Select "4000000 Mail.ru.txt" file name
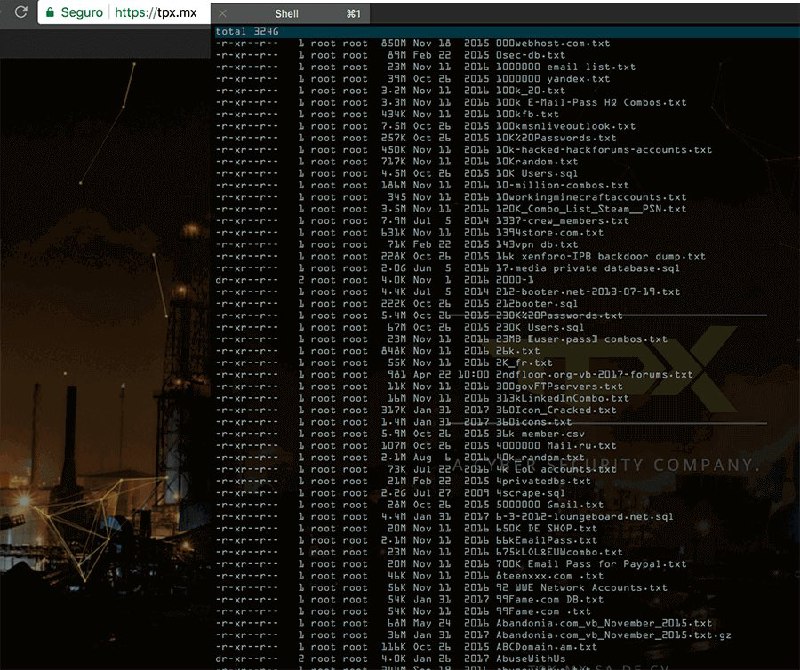 click(x=556, y=445)
